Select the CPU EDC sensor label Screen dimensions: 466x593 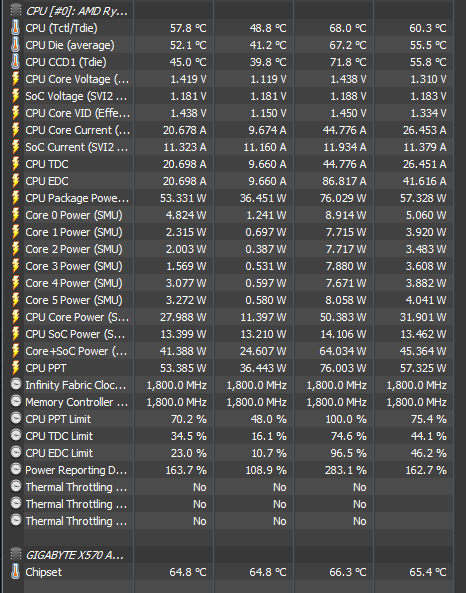47,181
